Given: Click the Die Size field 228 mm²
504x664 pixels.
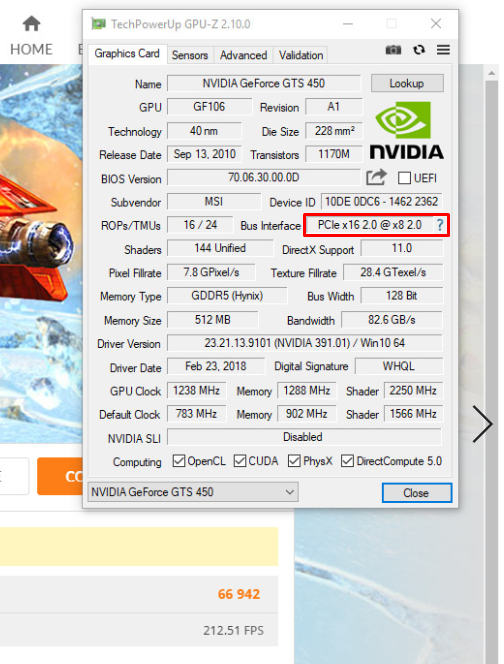Looking at the screenshot, I should coord(334,131).
